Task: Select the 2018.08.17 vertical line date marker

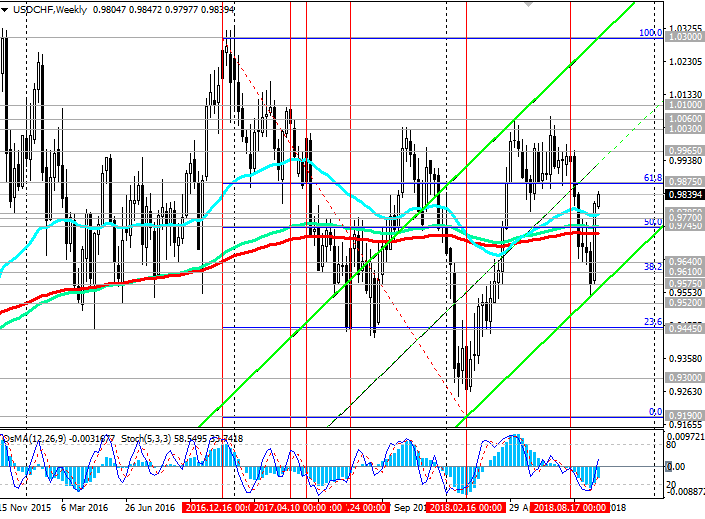Action: pos(570,508)
